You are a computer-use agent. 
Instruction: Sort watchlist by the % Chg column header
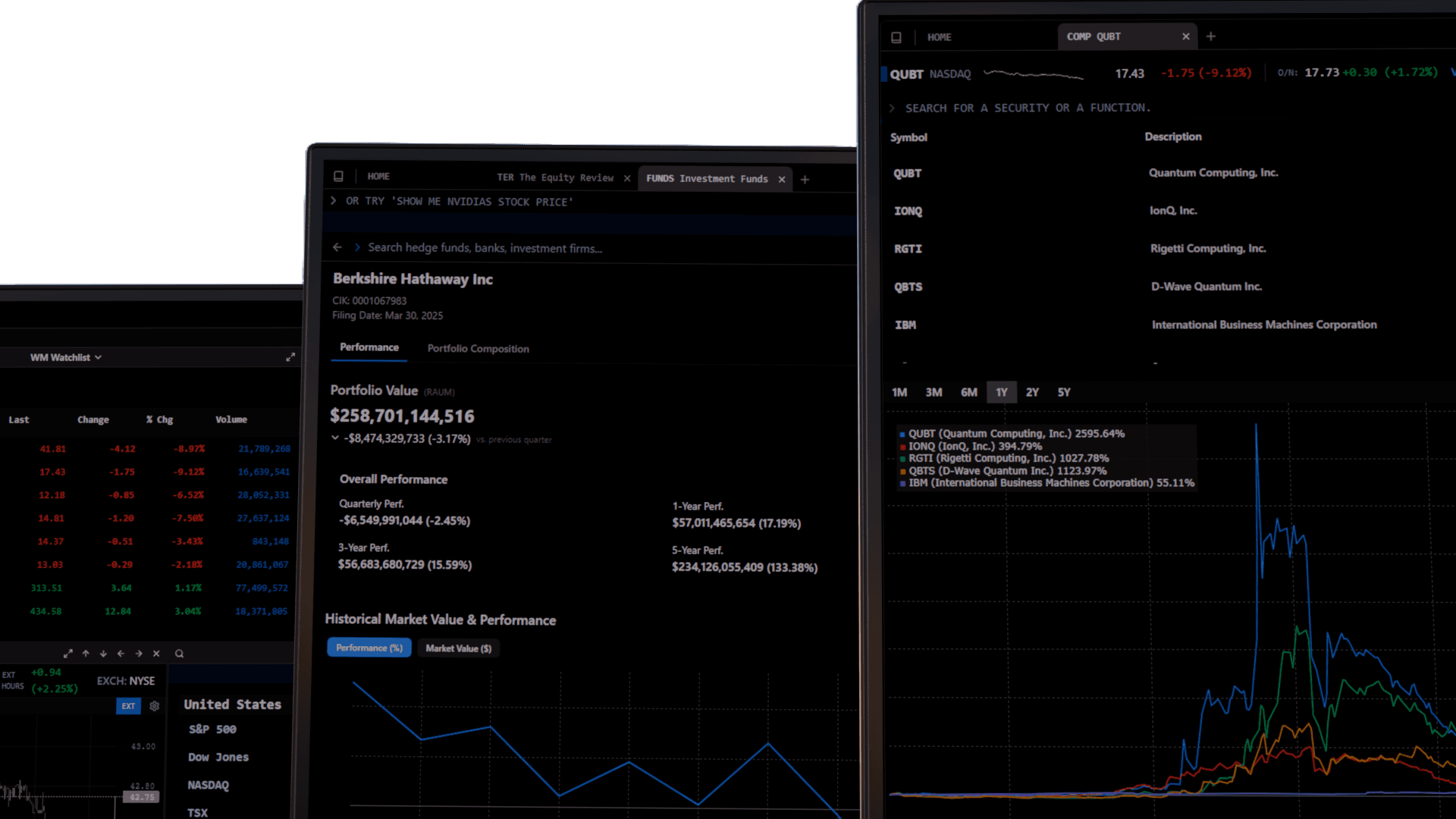(x=160, y=420)
